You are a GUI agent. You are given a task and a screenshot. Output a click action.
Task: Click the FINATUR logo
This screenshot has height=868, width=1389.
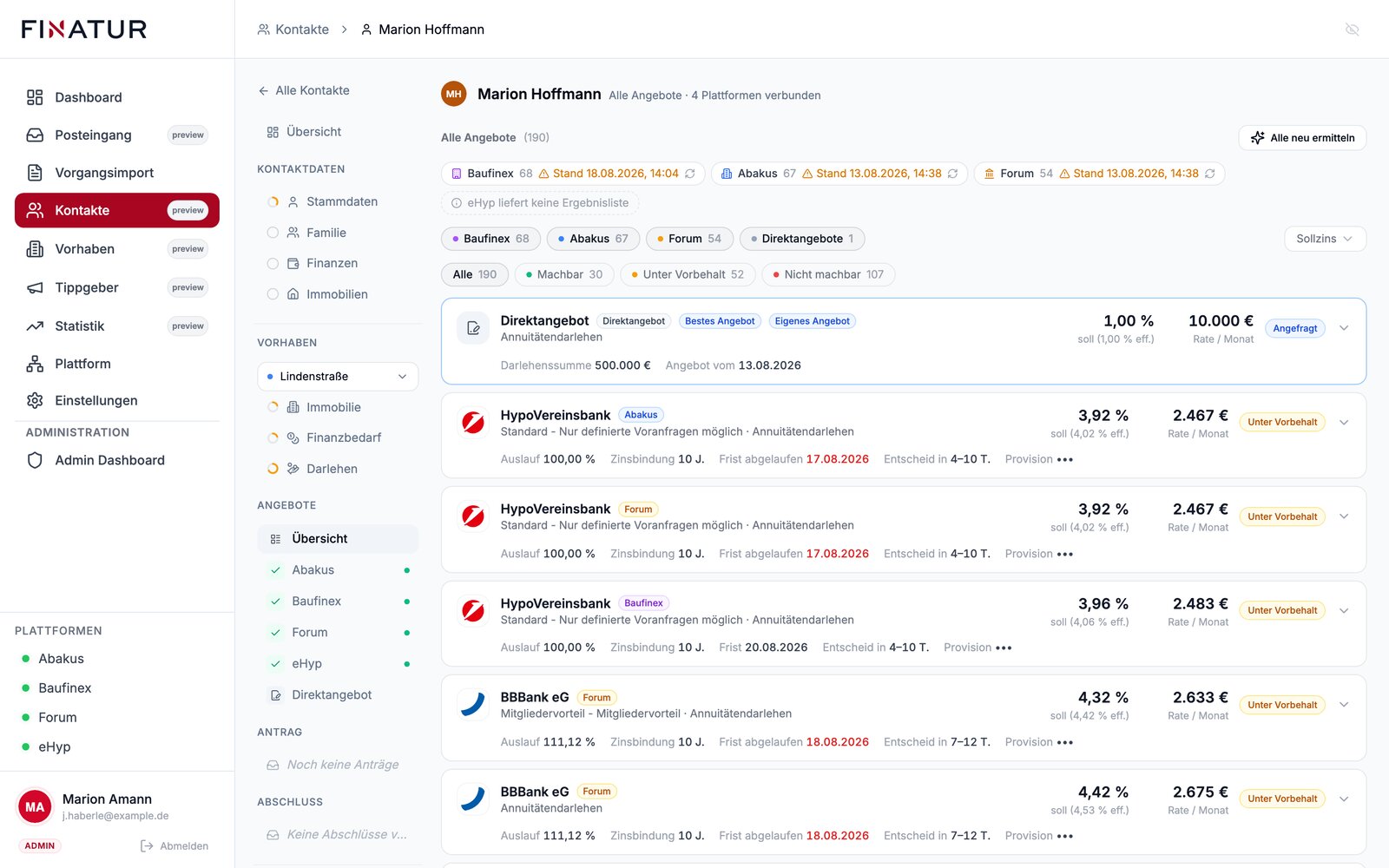coord(84,30)
